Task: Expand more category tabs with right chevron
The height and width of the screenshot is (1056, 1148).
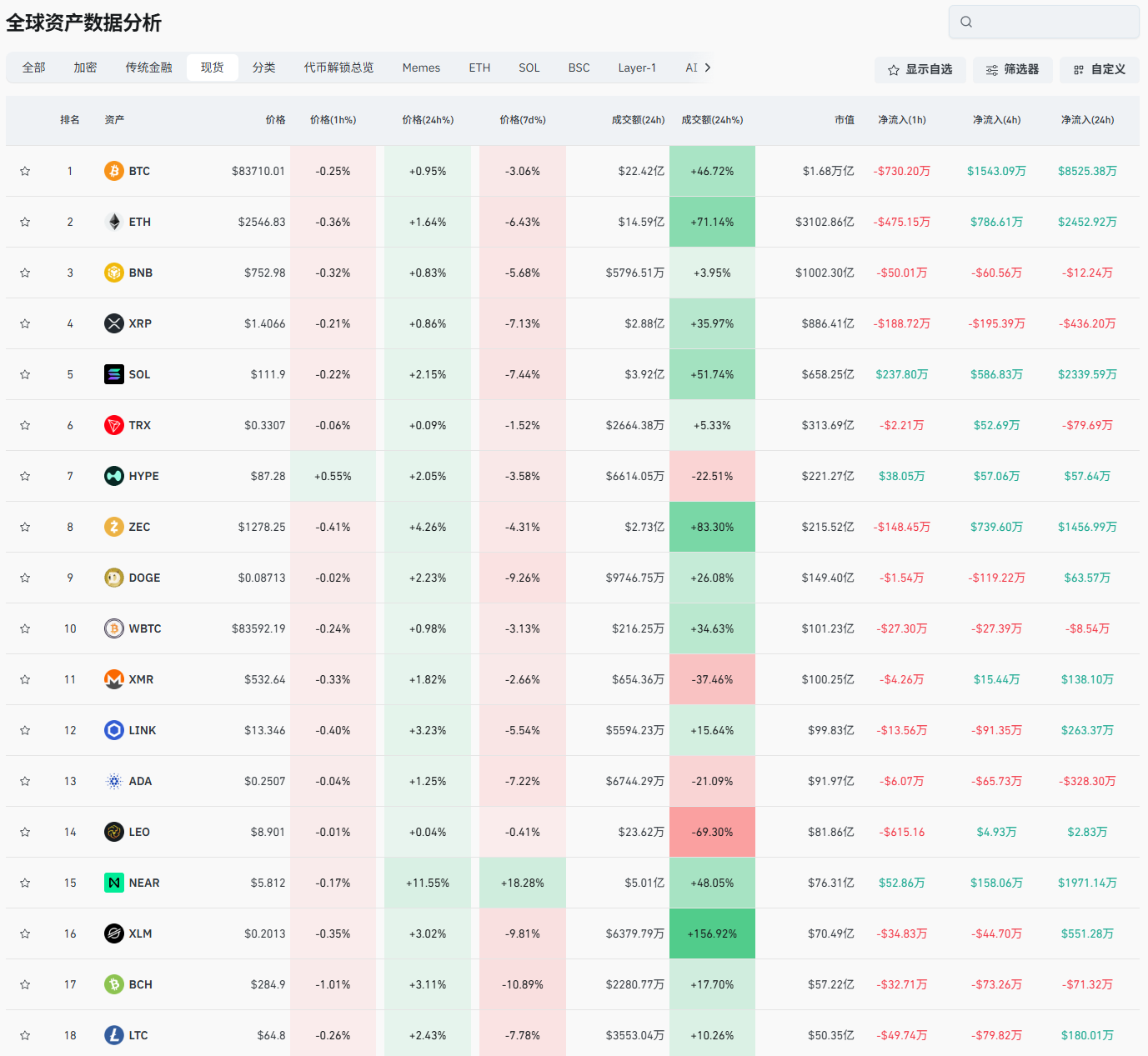Action: (708, 68)
